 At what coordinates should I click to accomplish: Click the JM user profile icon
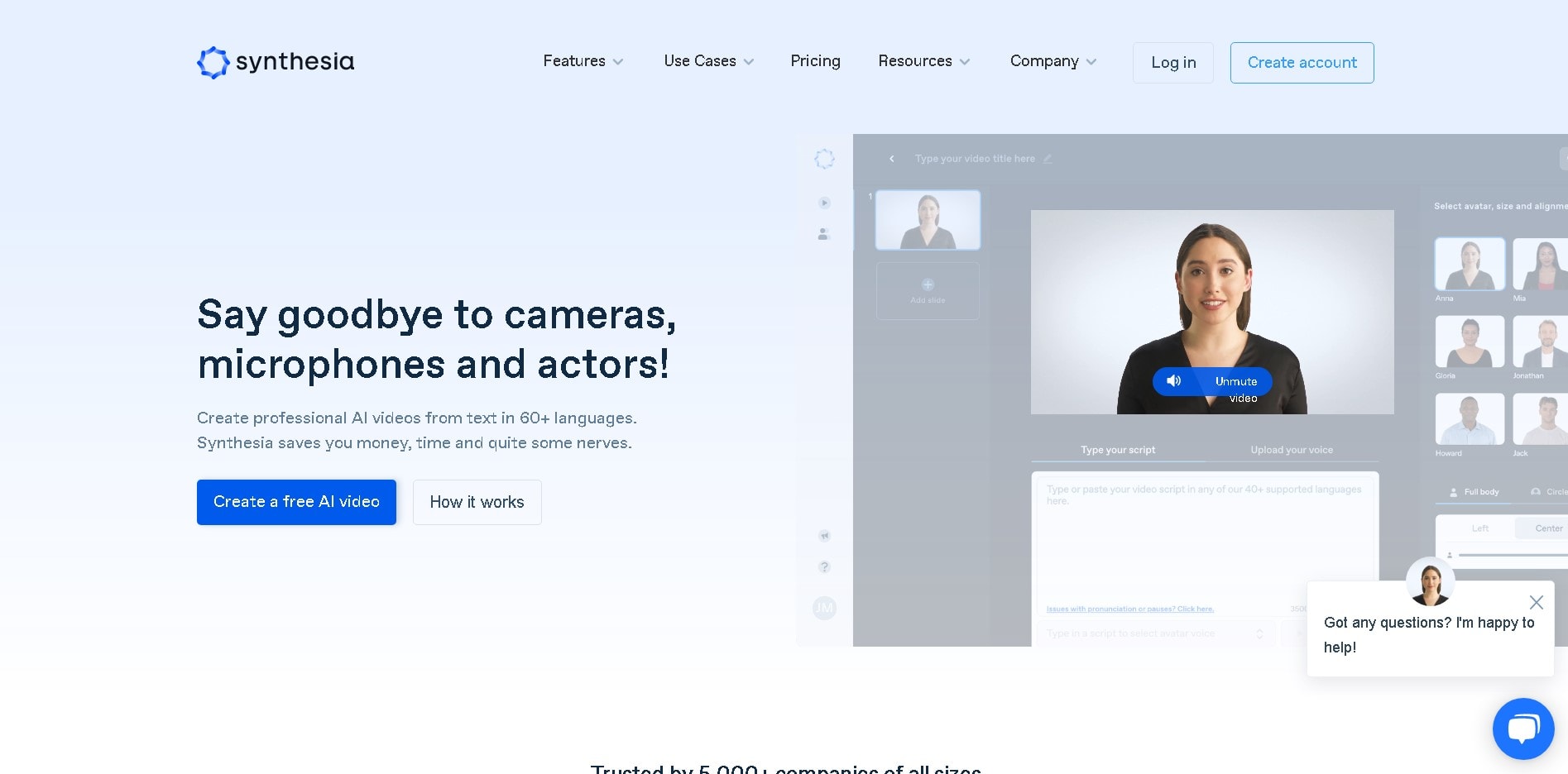point(824,609)
